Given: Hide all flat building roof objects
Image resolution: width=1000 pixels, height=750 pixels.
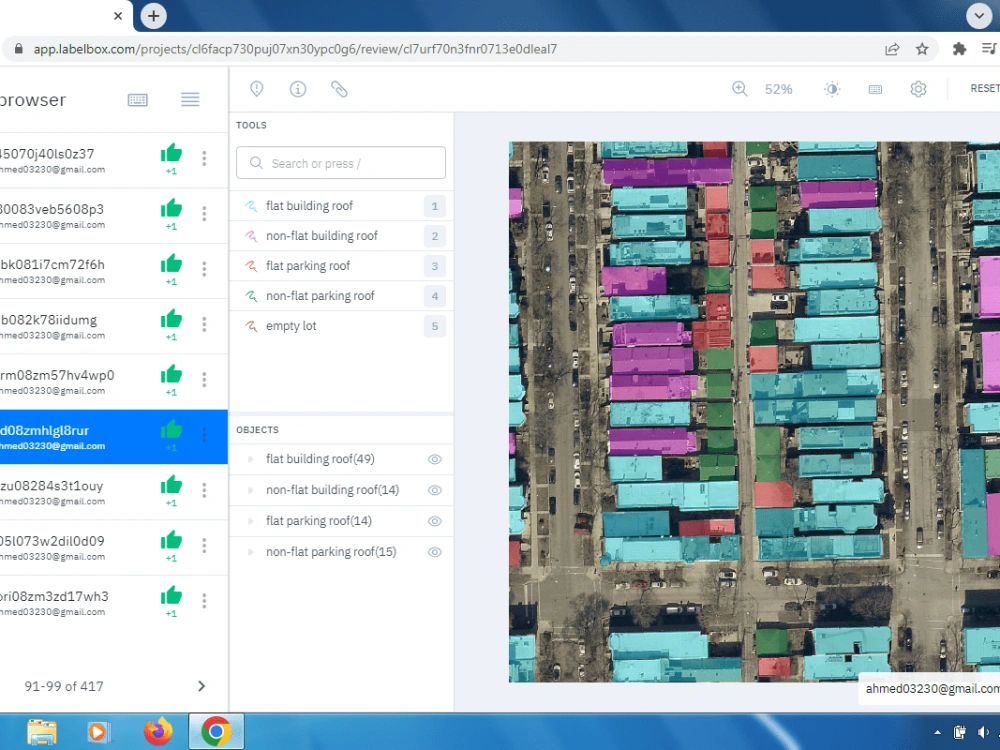Looking at the screenshot, I should 434,459.
